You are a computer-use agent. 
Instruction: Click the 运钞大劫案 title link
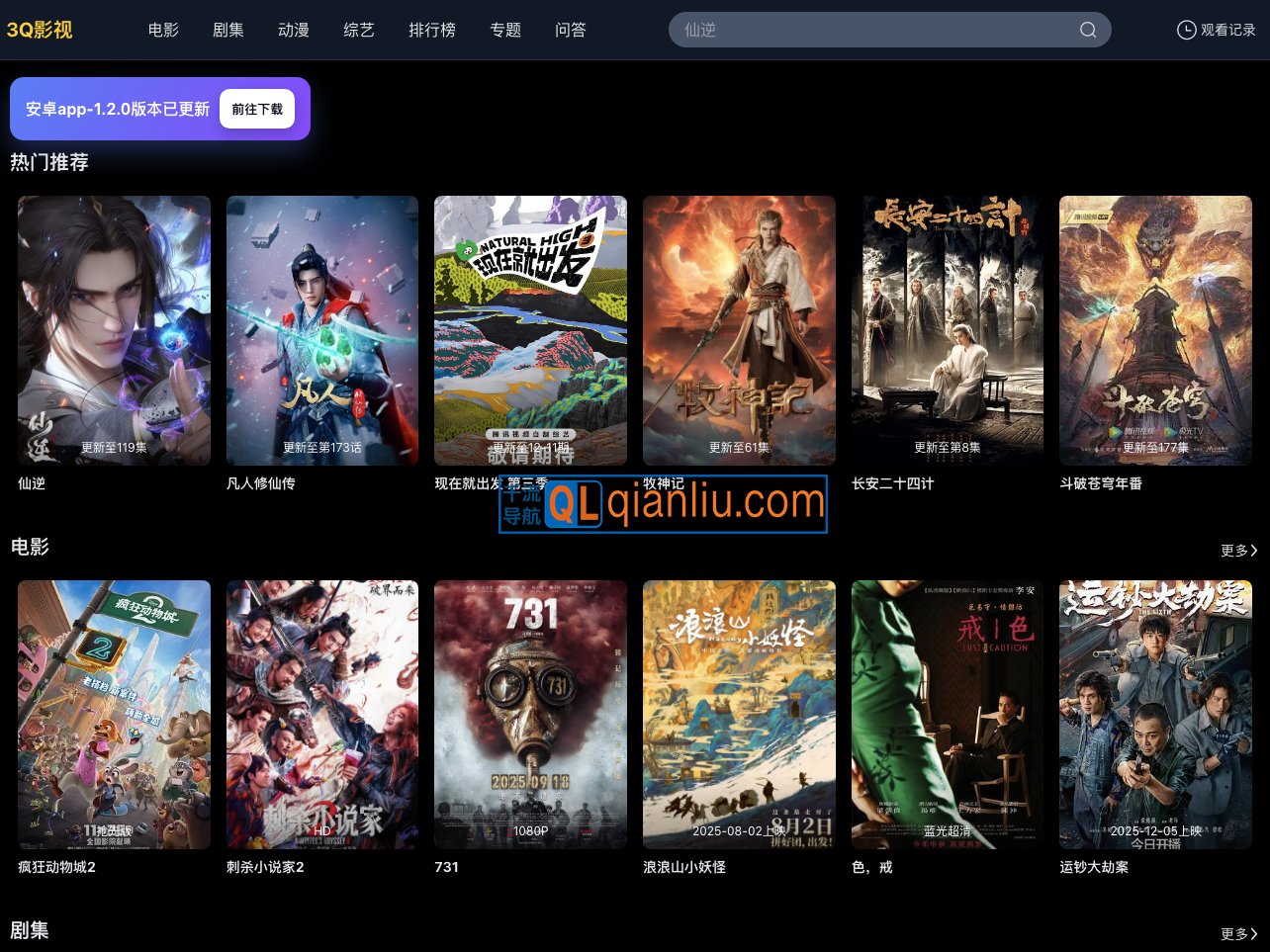click(1094, 867)
